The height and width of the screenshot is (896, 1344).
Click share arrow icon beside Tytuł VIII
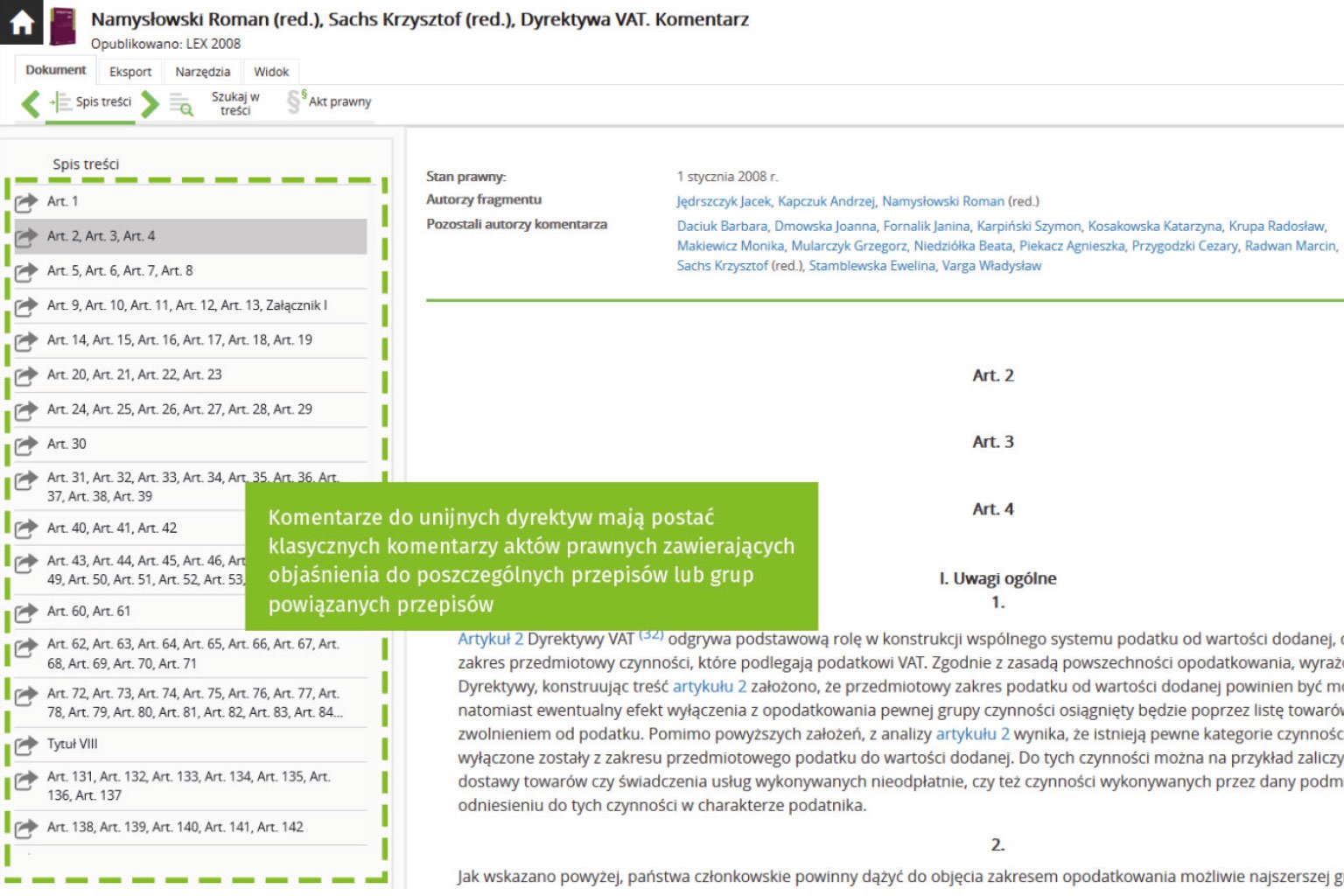[x=26, y=745]
